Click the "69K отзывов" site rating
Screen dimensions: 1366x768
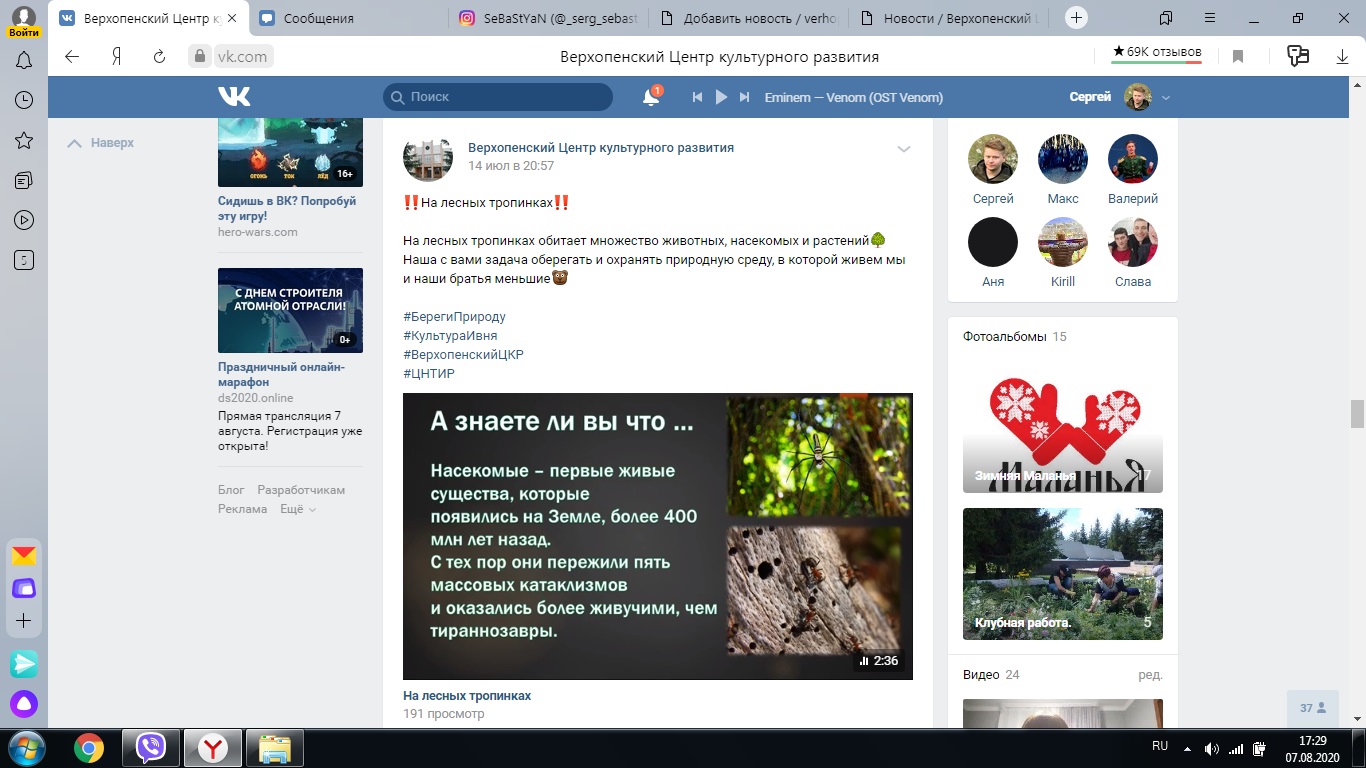[1157, 52]
